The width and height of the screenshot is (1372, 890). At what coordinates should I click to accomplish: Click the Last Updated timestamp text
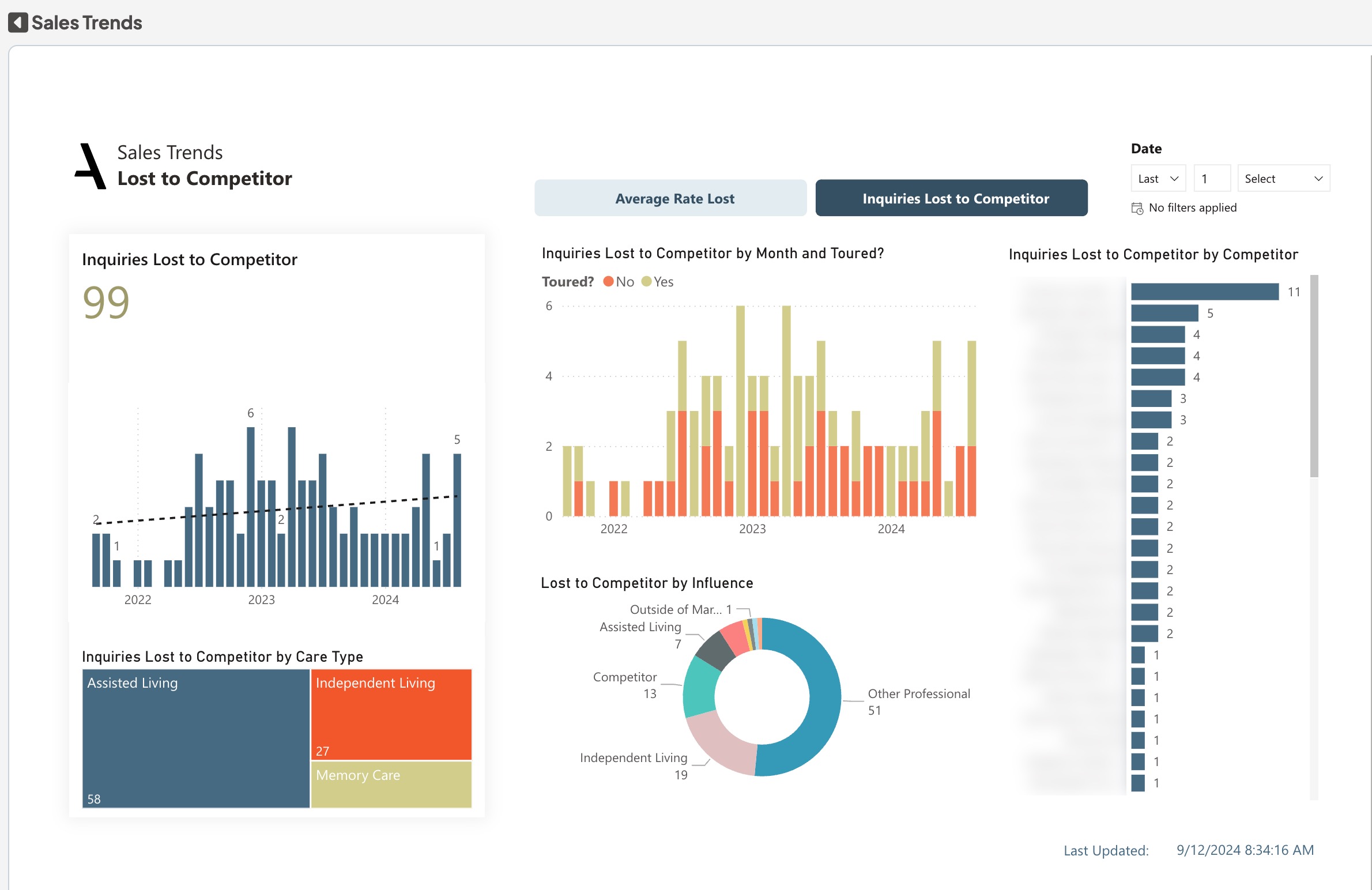(x=1245, y=850)
